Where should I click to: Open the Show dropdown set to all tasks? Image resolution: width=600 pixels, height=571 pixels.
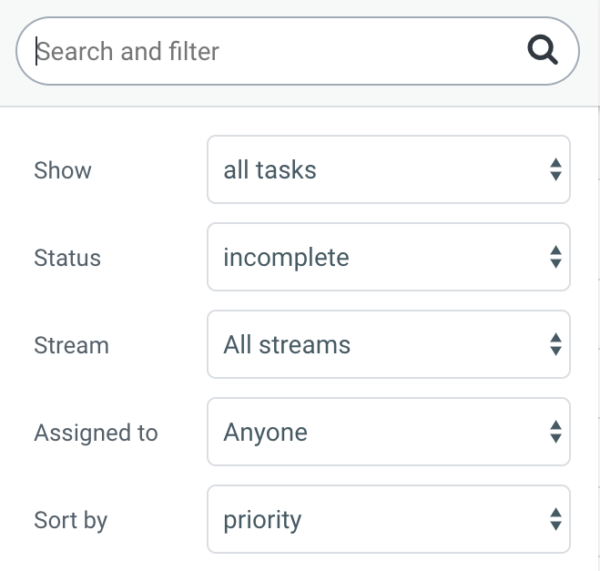(x=388, y=170)
